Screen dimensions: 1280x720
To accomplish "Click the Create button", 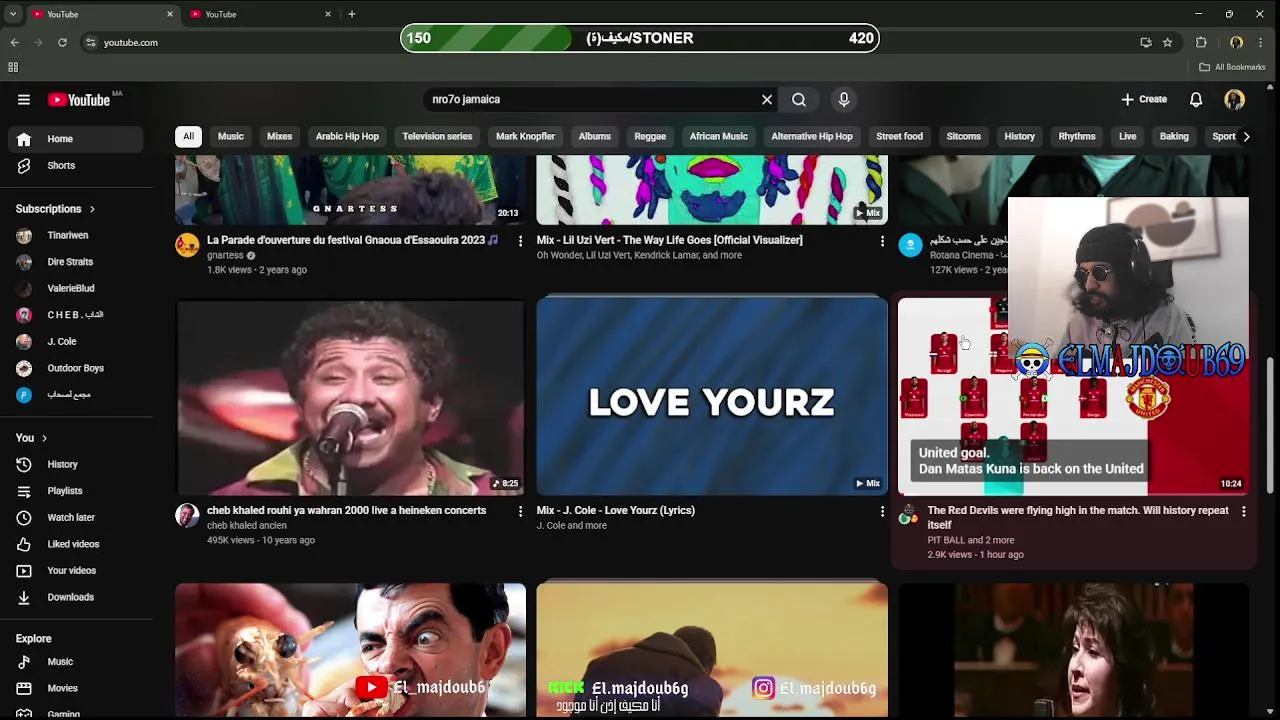I will pyautogui.click(x=1144, y=99).
